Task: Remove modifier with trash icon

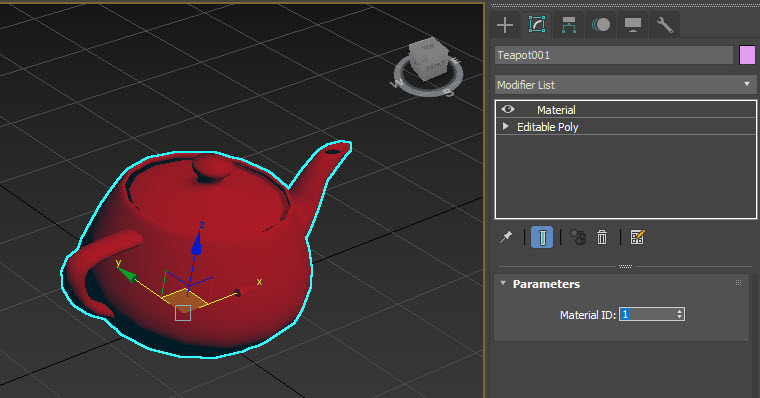Action: 602,237
